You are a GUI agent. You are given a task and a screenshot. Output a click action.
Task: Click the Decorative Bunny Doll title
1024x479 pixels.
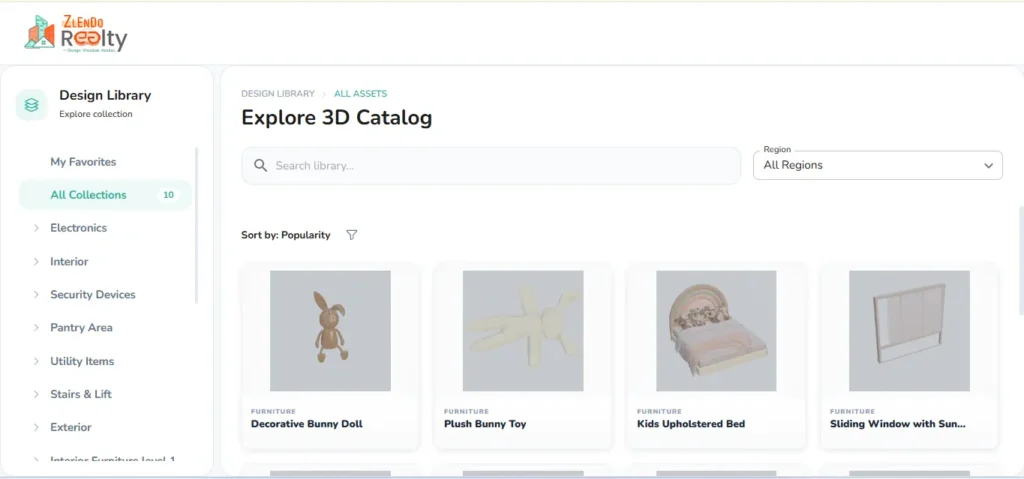(306, 424)
